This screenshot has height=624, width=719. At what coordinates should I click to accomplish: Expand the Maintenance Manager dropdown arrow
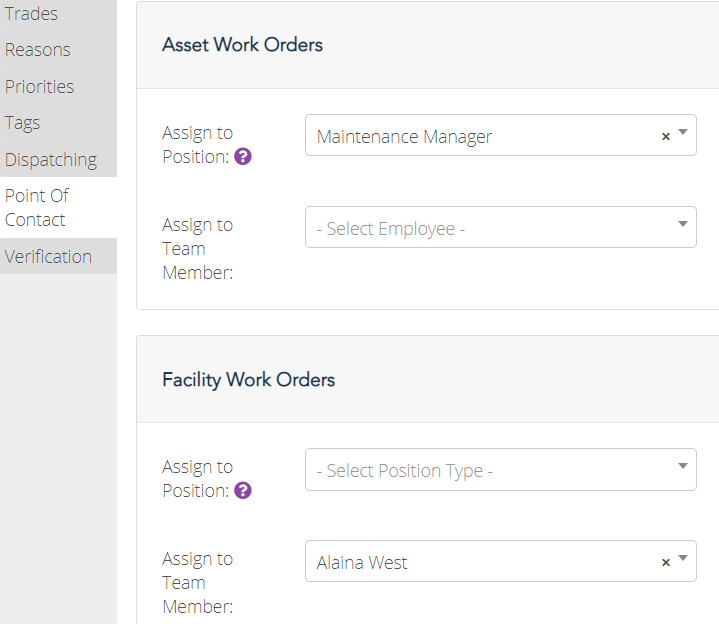click(x=683, y=133)
